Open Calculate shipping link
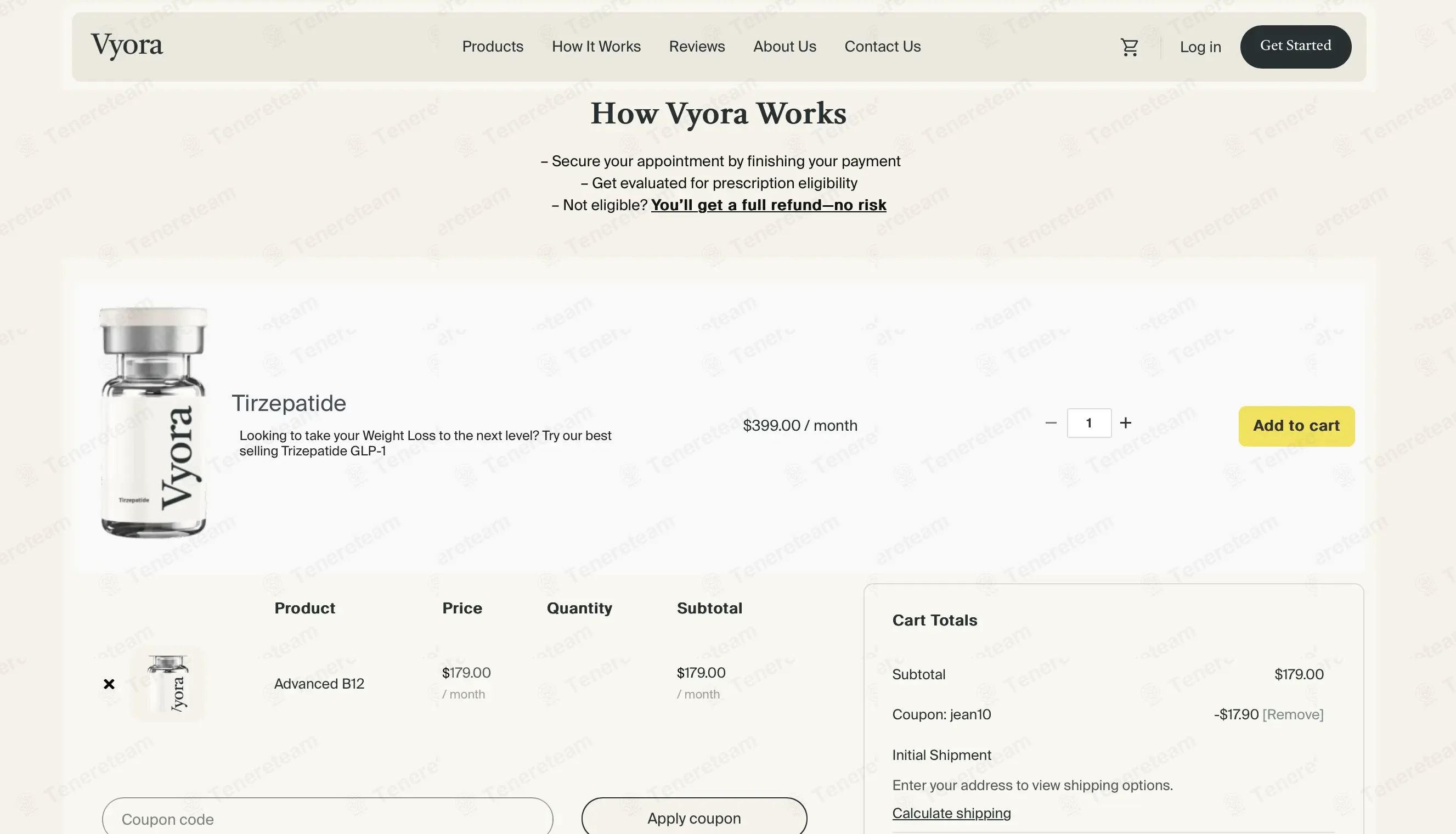The width and height of the screenshot is (1456, 834). [951, 813]
